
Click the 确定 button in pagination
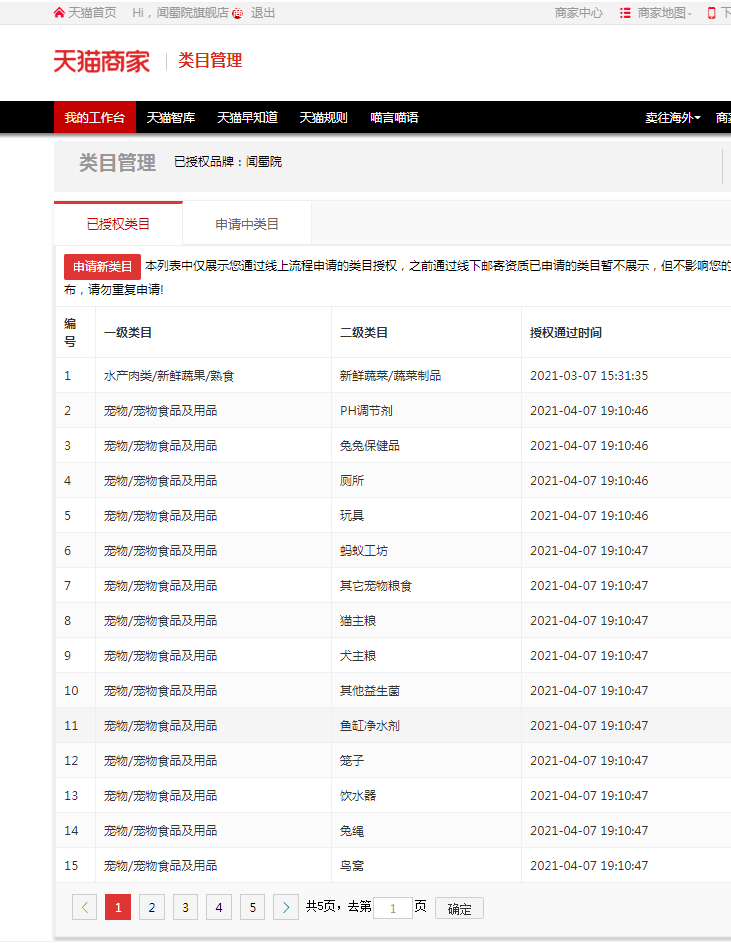(459, 908)
